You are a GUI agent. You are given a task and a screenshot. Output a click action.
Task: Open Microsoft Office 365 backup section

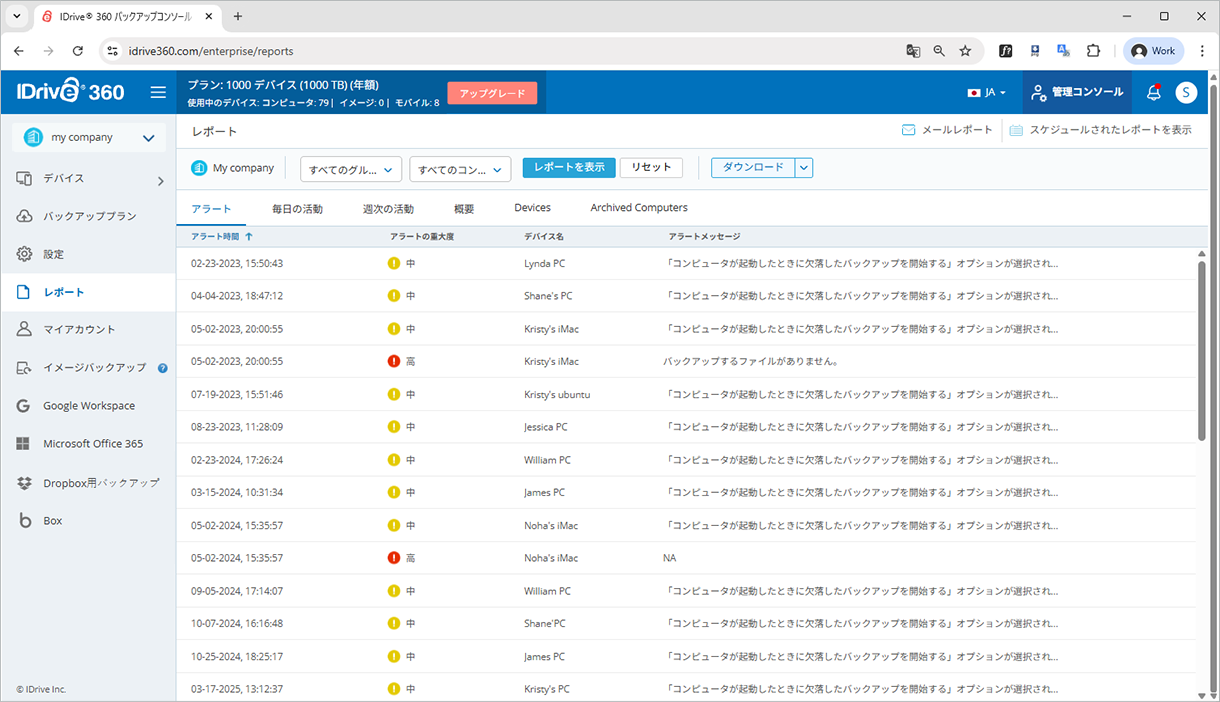point(92,444)
